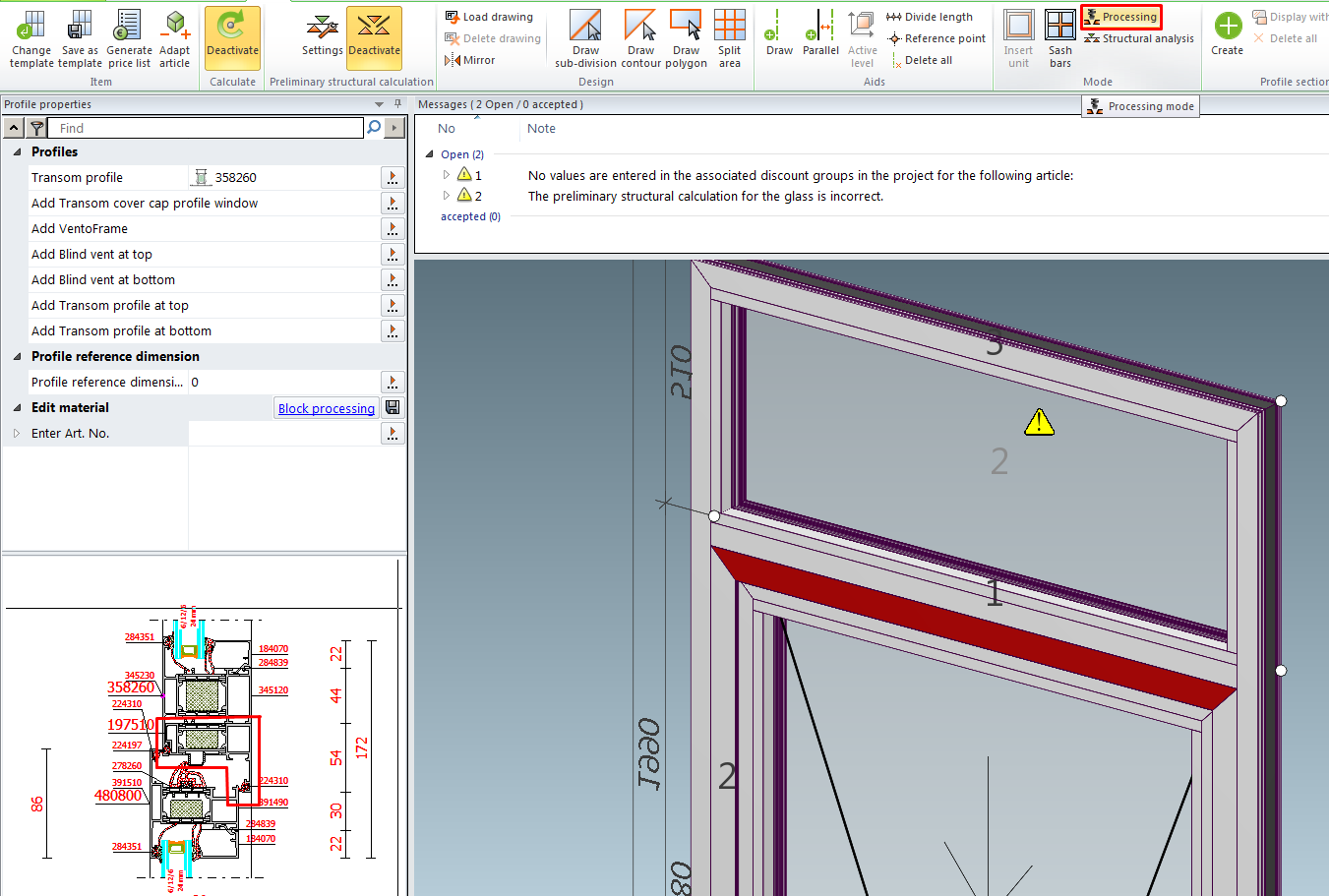
Task: Click the Adapt article icon
Action: pos(174,26)
